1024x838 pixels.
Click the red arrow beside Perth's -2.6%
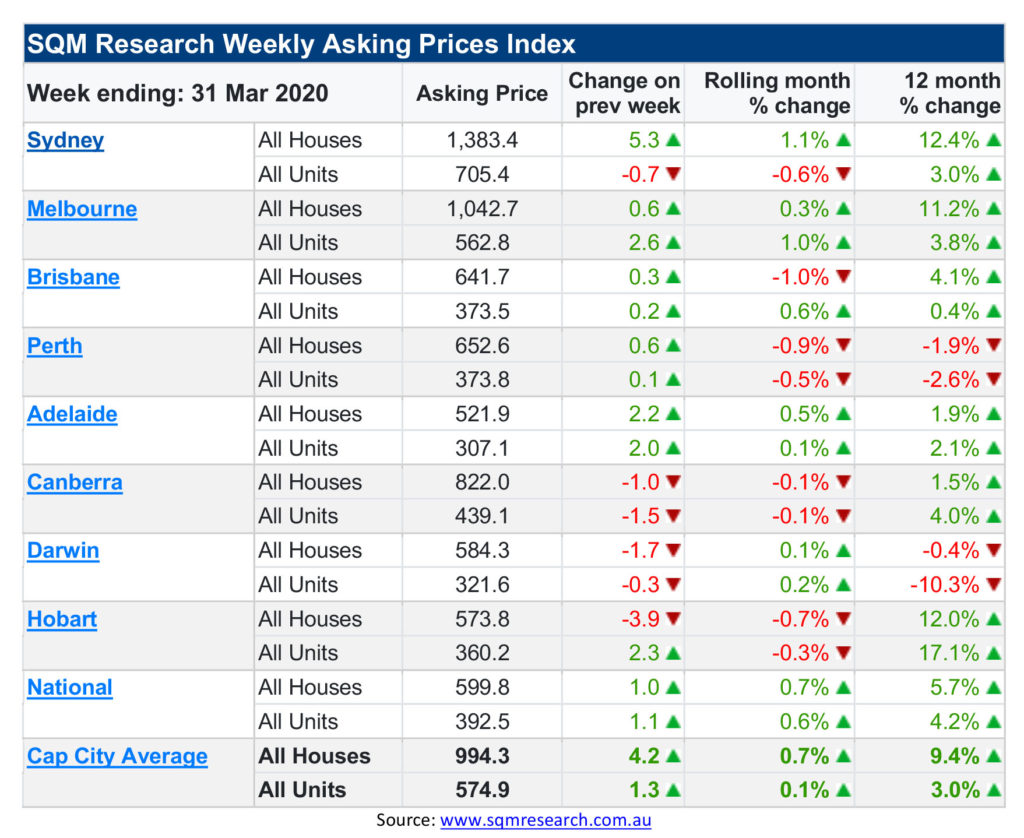(x=994, y=379)
